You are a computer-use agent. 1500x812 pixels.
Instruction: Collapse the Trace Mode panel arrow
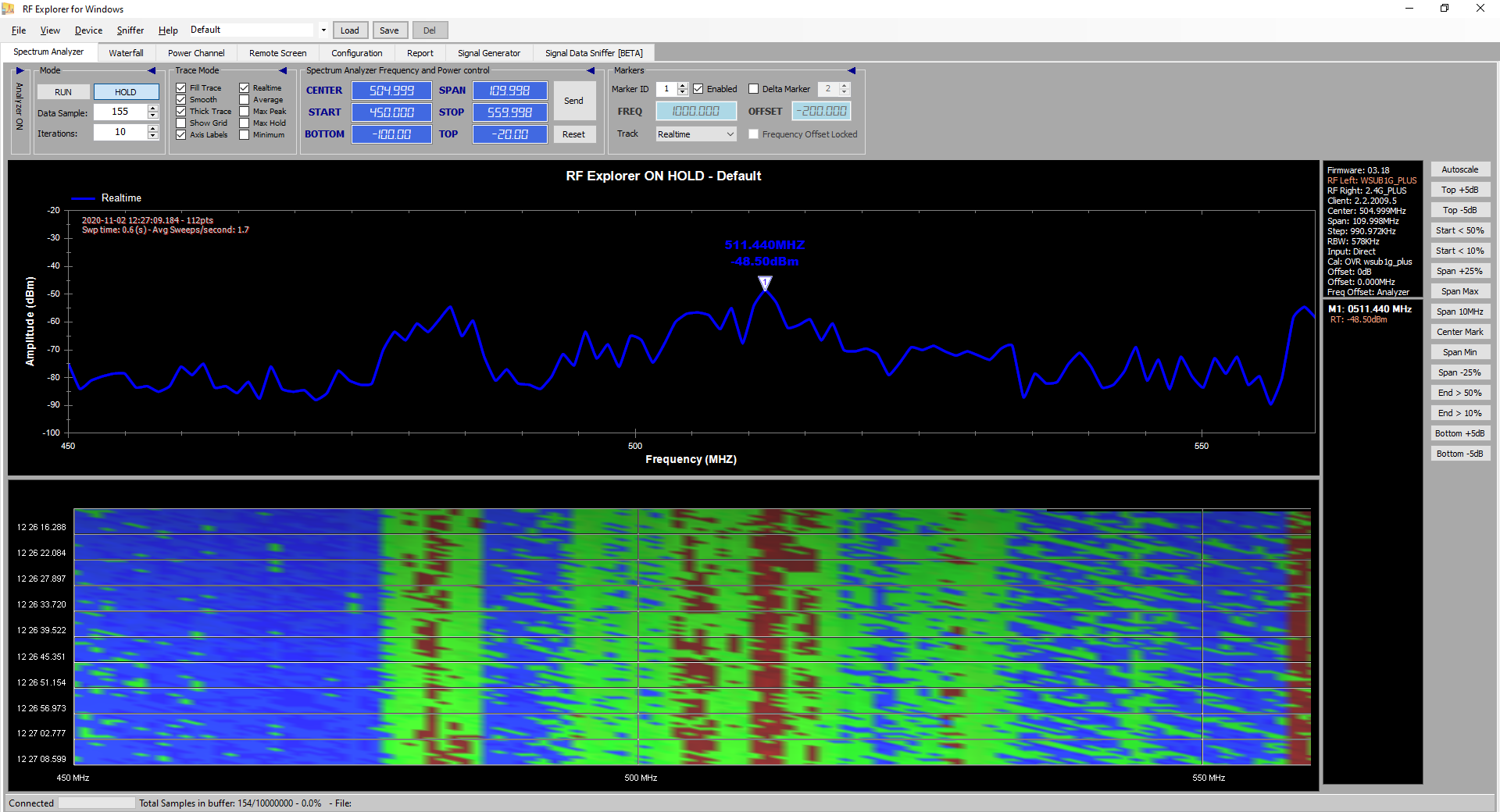(283, 70)
